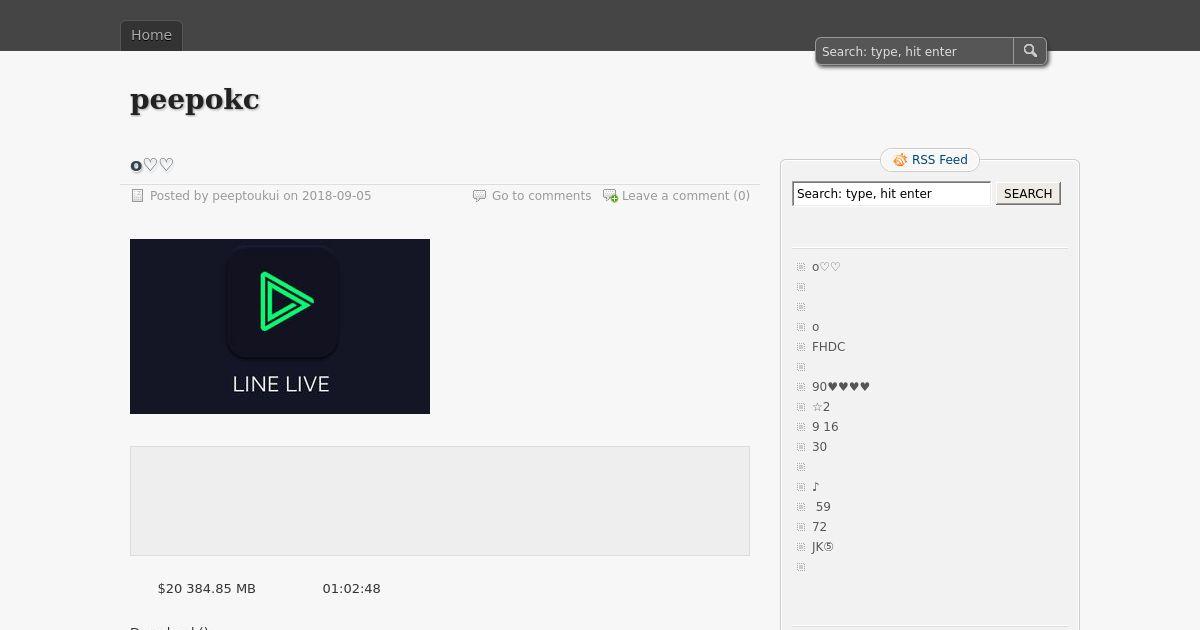
Task: Click the orange RSS feed icon
Action: pyautogui.click(x=900, y=160)
